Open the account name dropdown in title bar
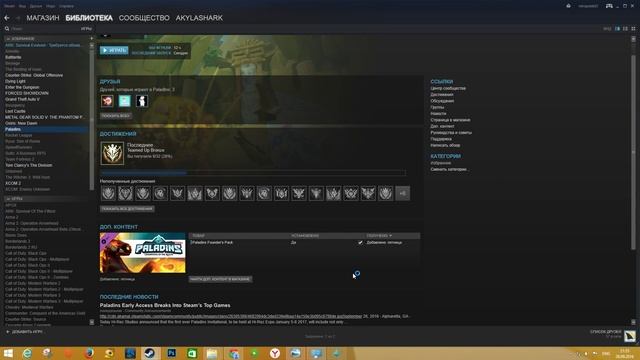Screen dimensions: 640x360 (588, 6)
